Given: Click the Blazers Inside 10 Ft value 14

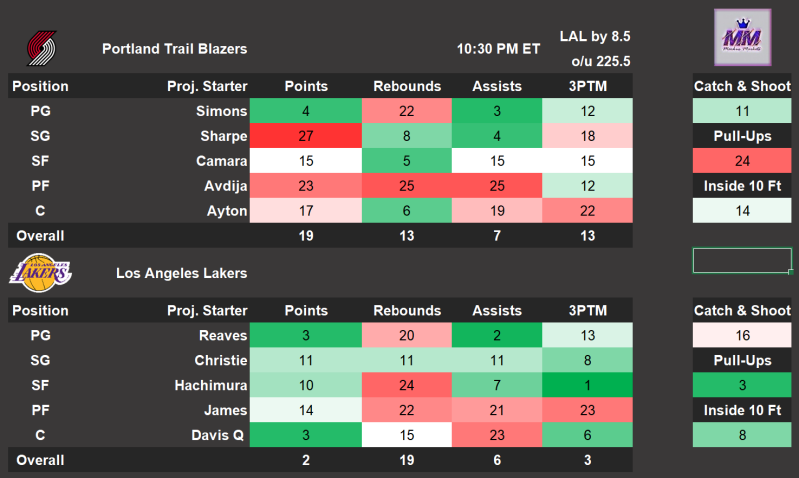Looking at the screenshot, I should coord(741,211).
